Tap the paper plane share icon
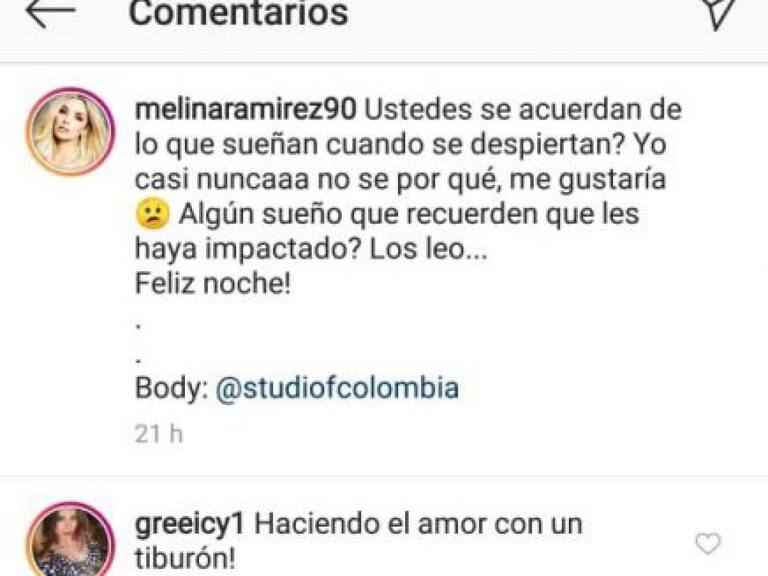 719,13
